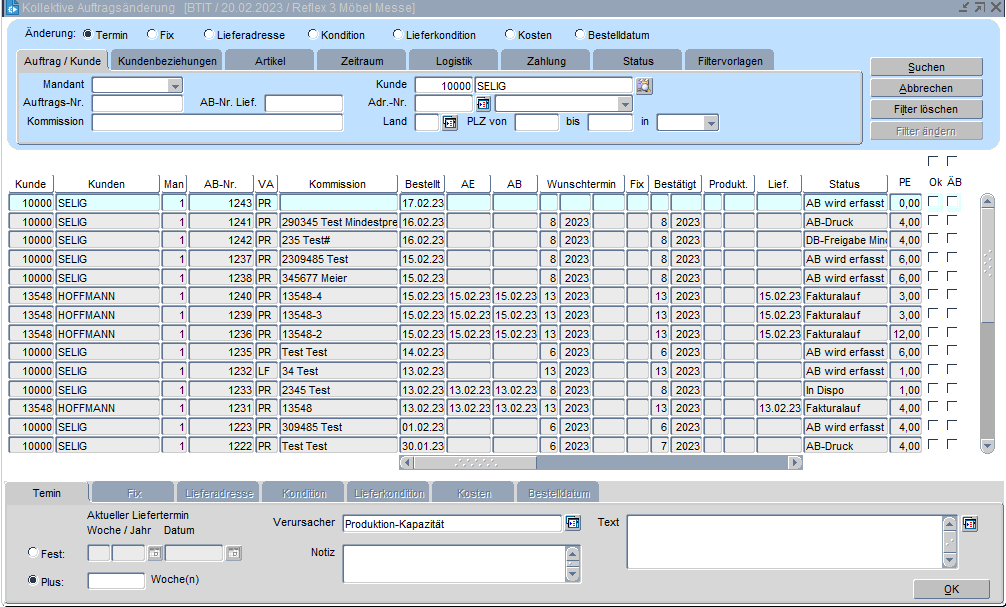Click the customer search icon beside SELIG

(x=644, y=86)
